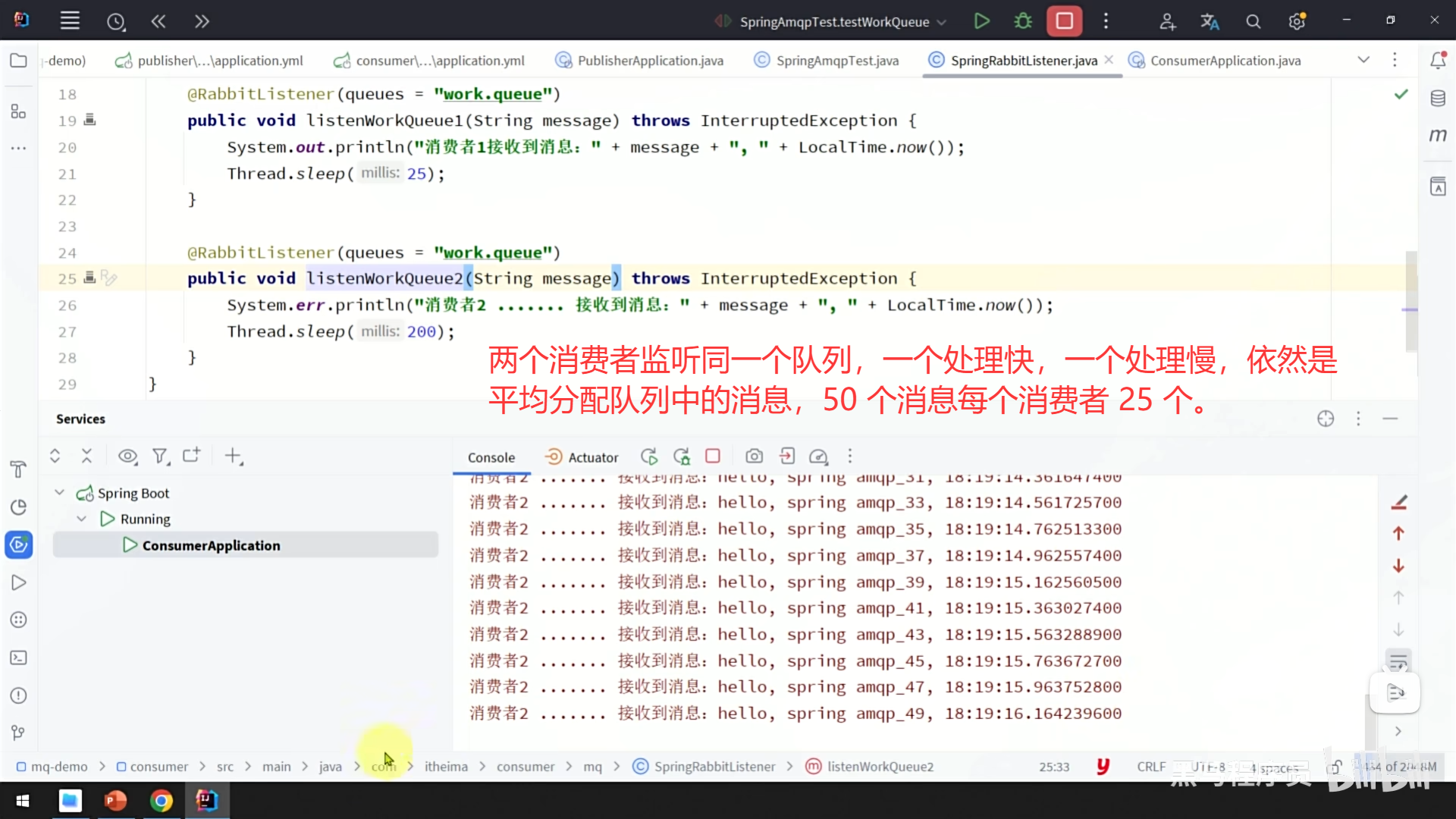
Task: Click the camera thread dump icon
Action: click(753, 457)
